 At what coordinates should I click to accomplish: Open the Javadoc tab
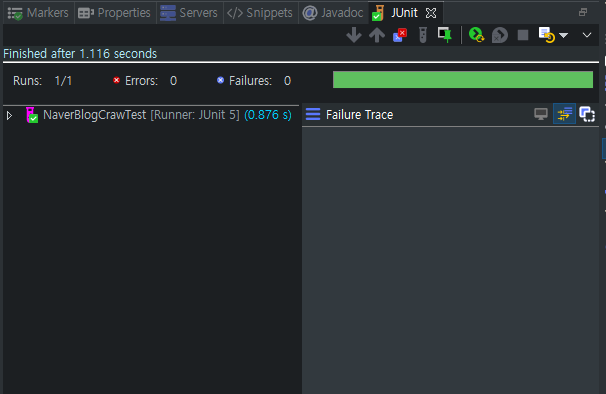[333, 13]
